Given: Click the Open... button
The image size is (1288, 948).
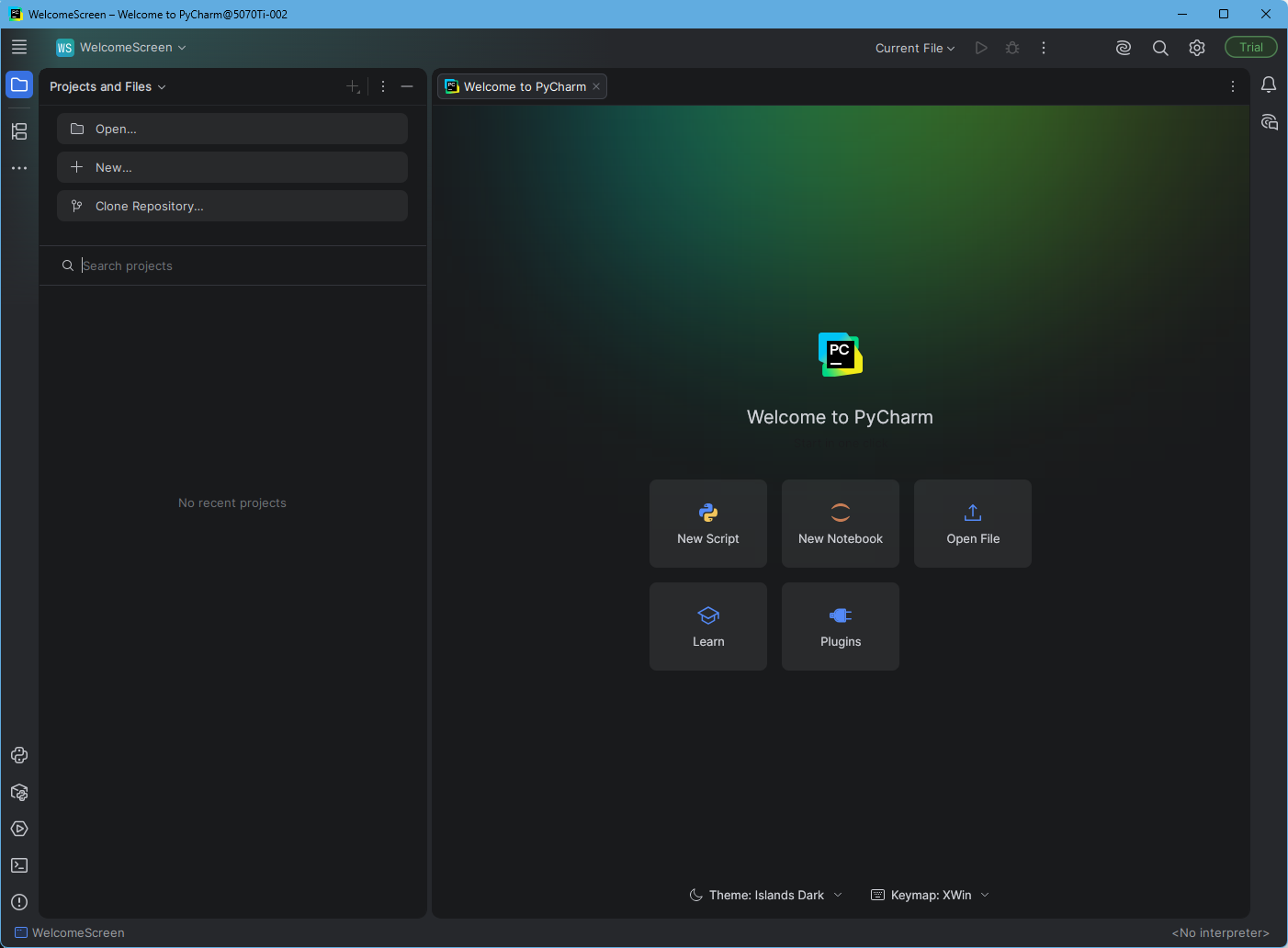Looking at the screenshot, I should [x=232, y=129].
